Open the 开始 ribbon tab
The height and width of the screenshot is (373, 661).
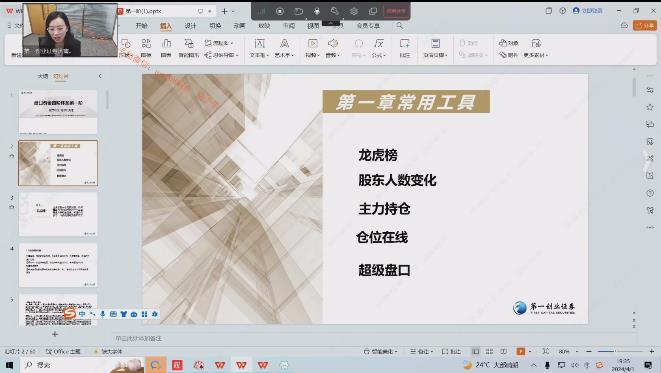point(142,26)
